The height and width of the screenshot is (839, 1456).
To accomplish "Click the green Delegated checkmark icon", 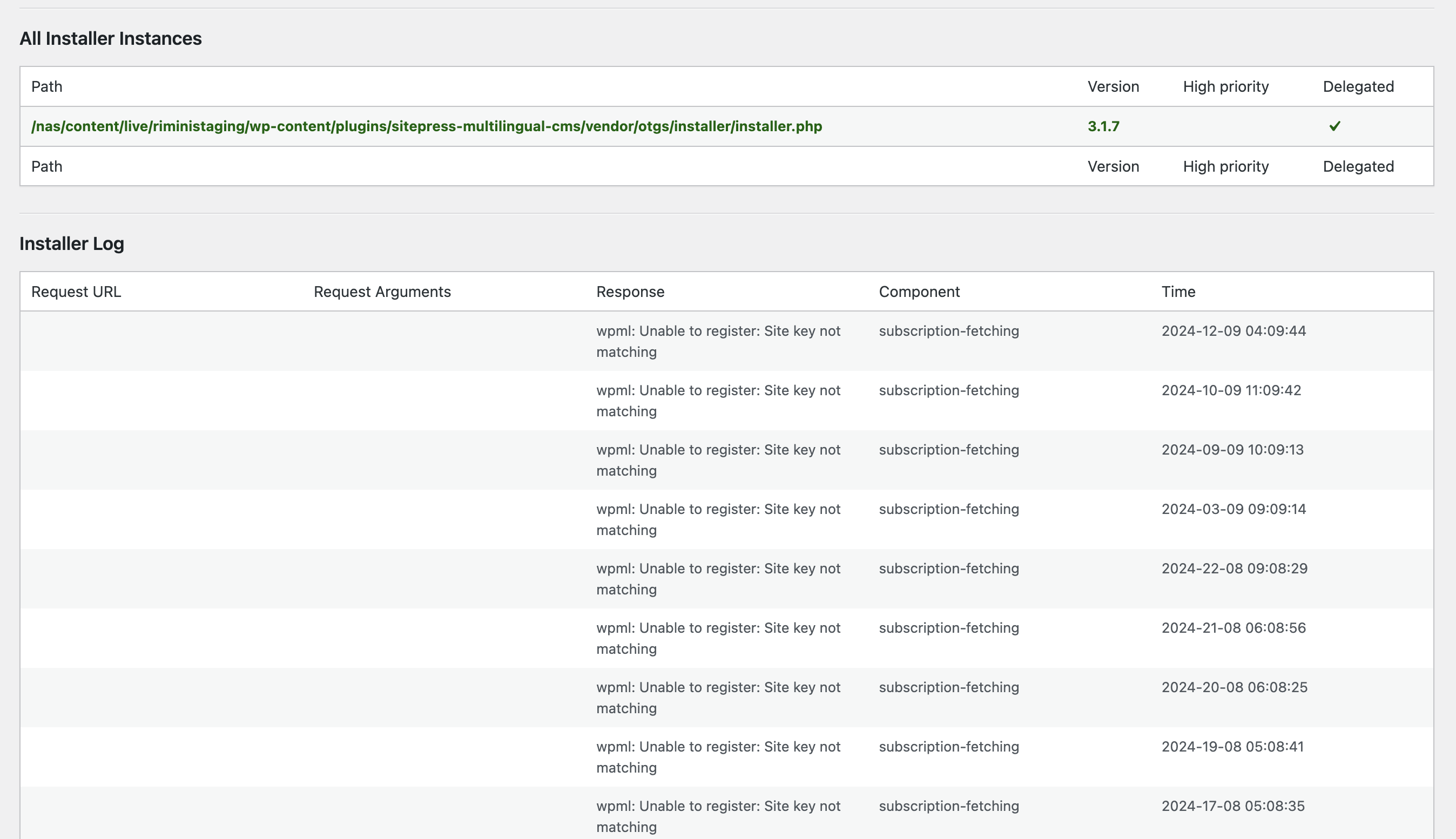I will [1334, 126].
